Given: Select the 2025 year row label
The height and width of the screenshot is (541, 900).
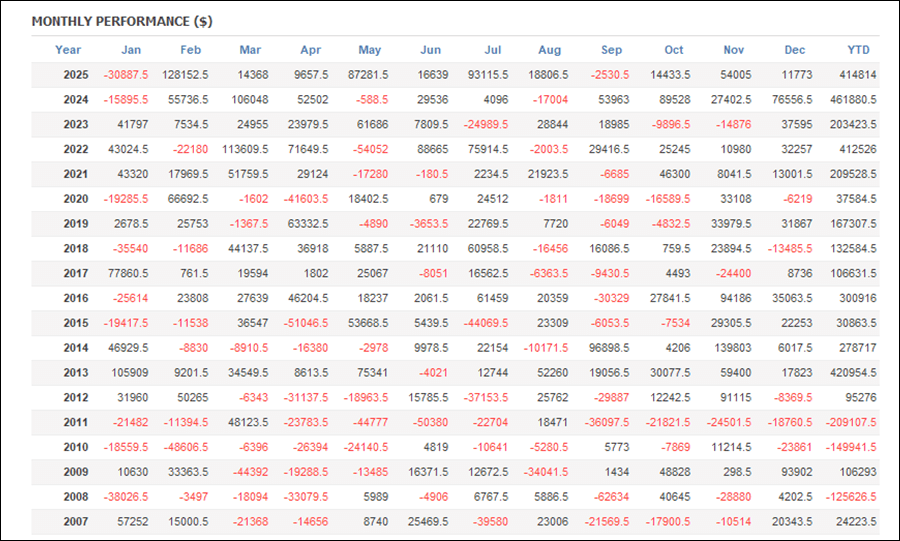Looking at the screenshot, I should [75, 75].
